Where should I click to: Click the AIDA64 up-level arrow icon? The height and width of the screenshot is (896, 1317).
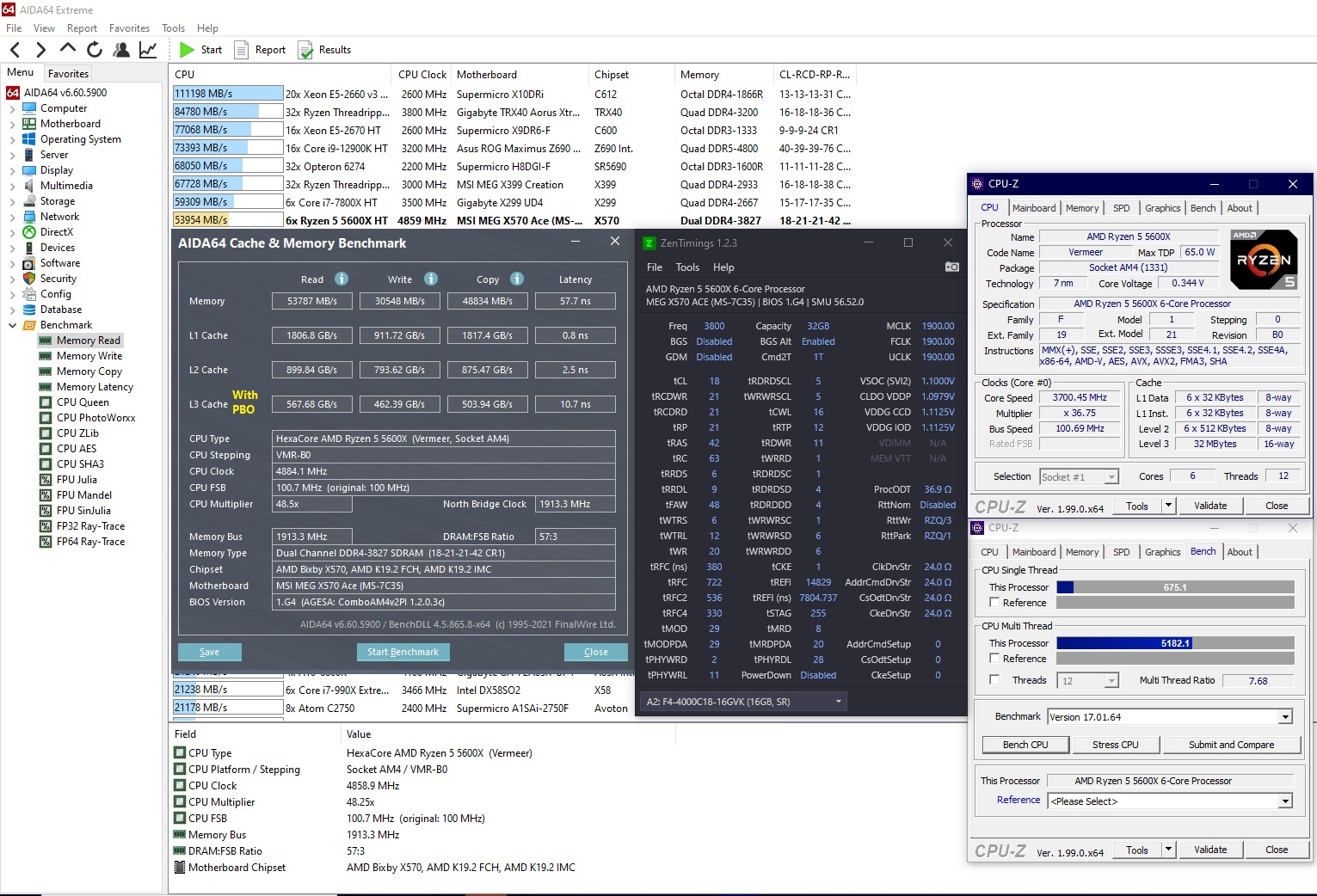pyautogui.click(x=68, y=49)
